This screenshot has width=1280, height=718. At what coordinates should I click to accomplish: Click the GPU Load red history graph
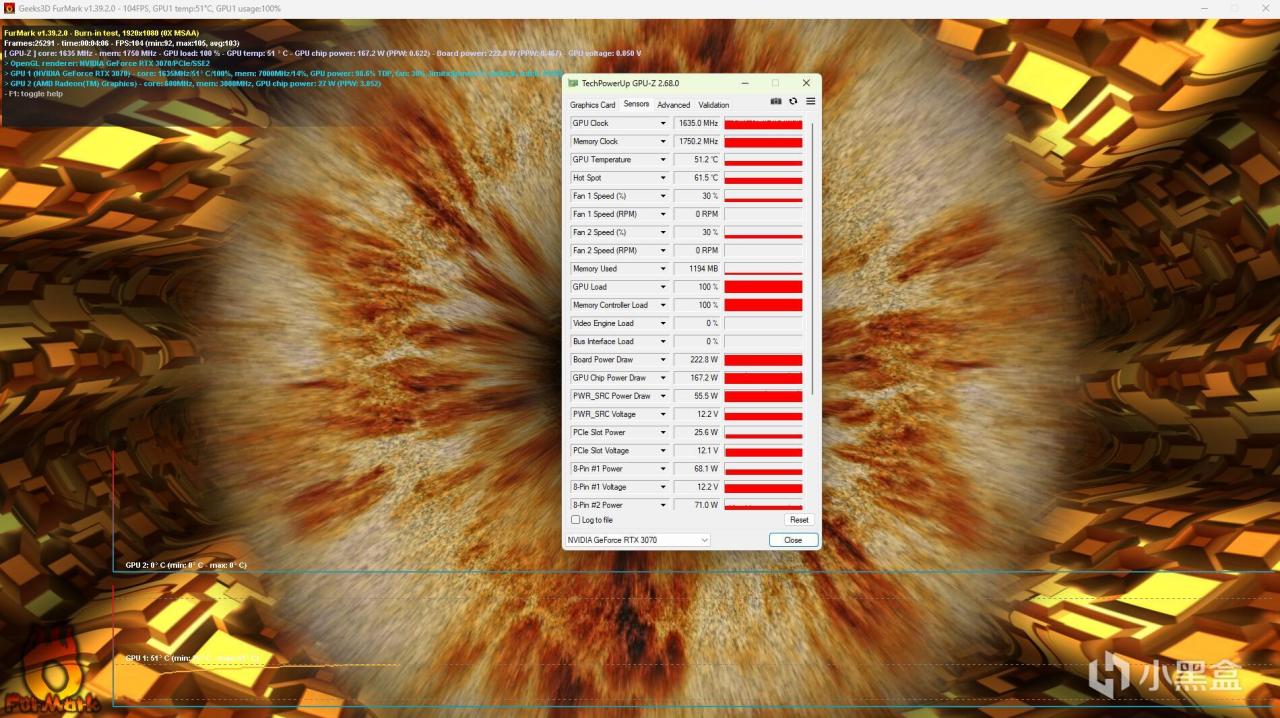(763, 287)
